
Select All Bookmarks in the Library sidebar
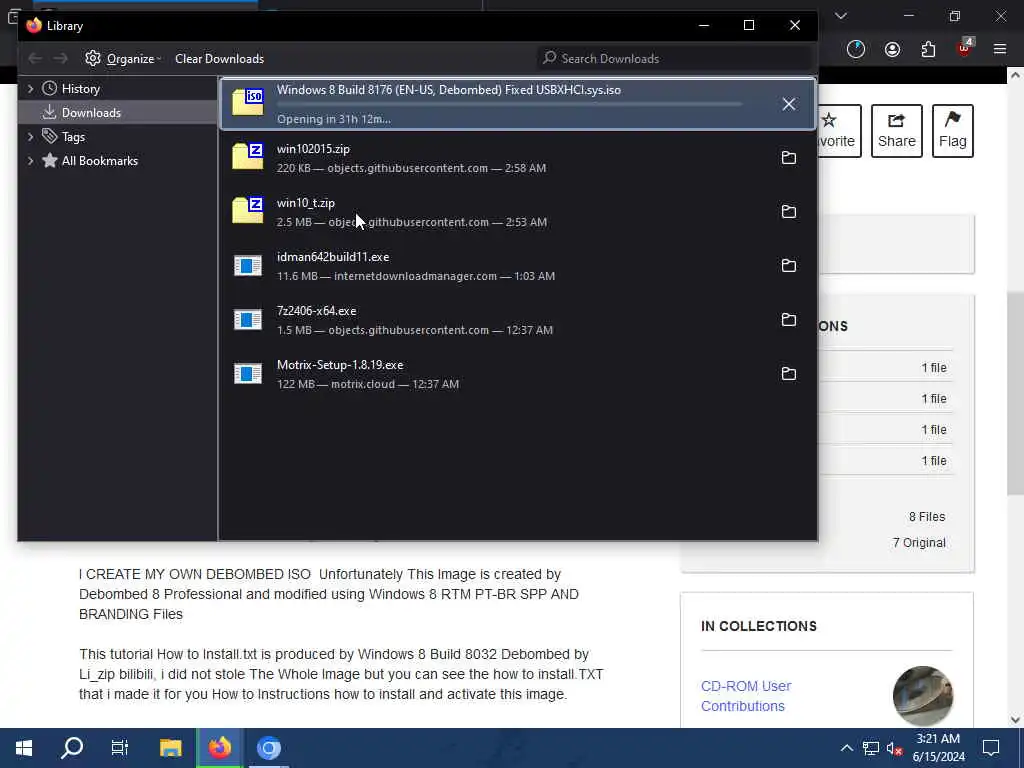point(99,161)
